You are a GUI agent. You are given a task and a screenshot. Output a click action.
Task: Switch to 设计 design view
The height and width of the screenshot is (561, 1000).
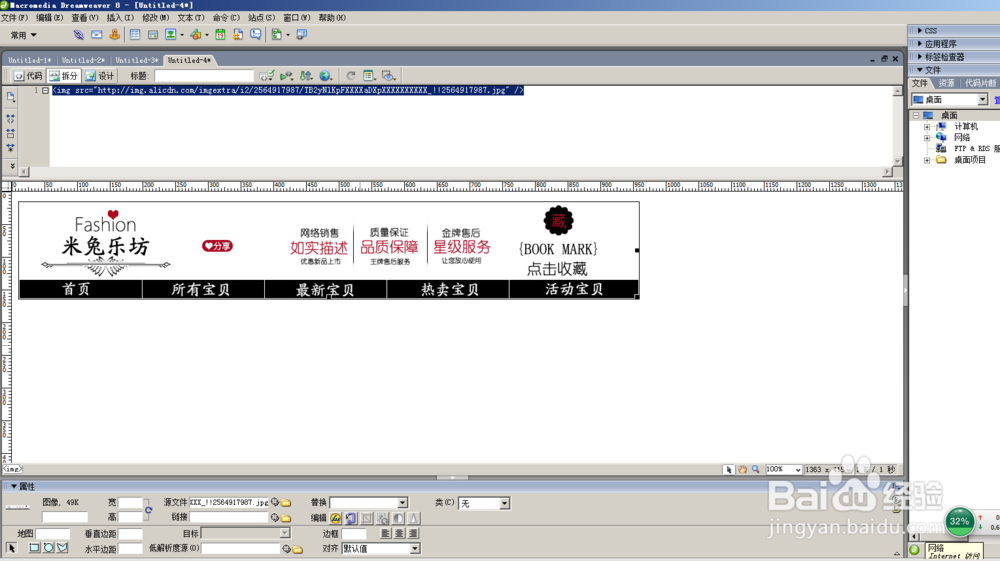pos(99,76)
